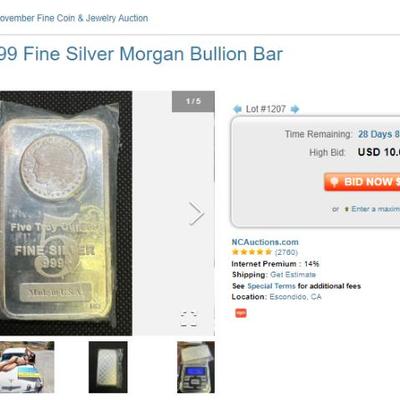
Task: Click the orange badge icon below Location
Action: (x=241, y=313)
